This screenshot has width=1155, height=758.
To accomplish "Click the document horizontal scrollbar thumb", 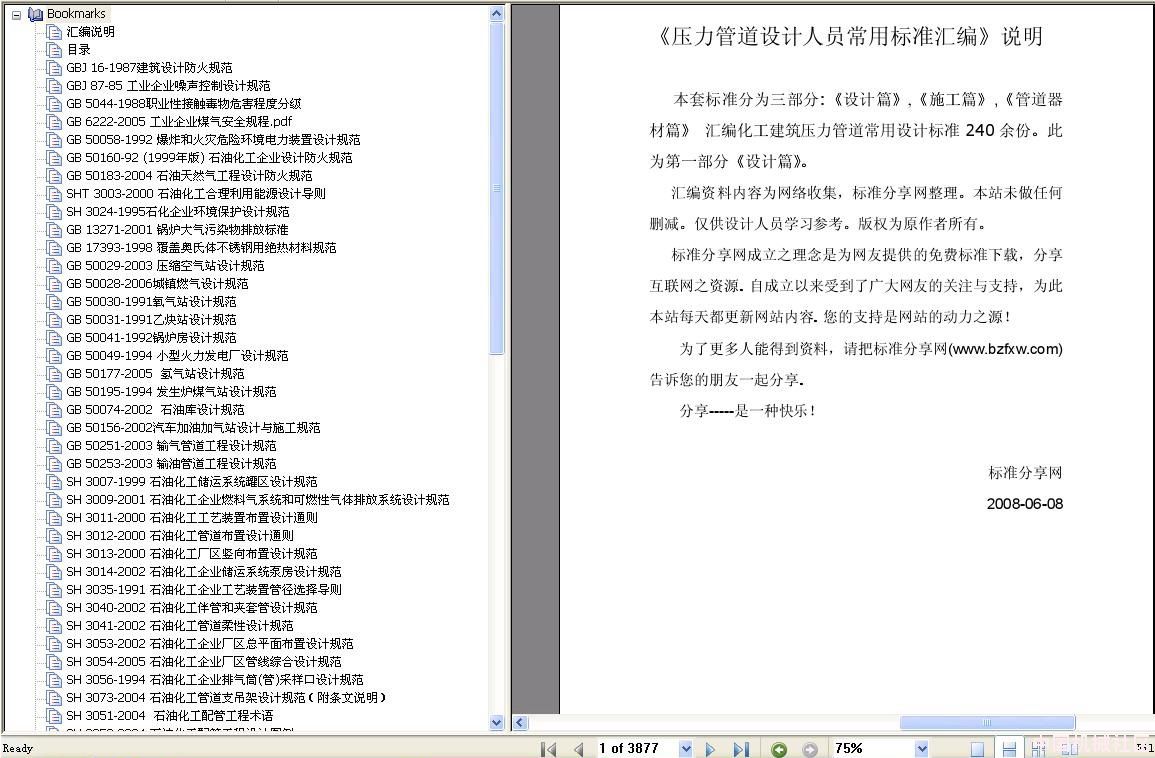I will (986, 723).
